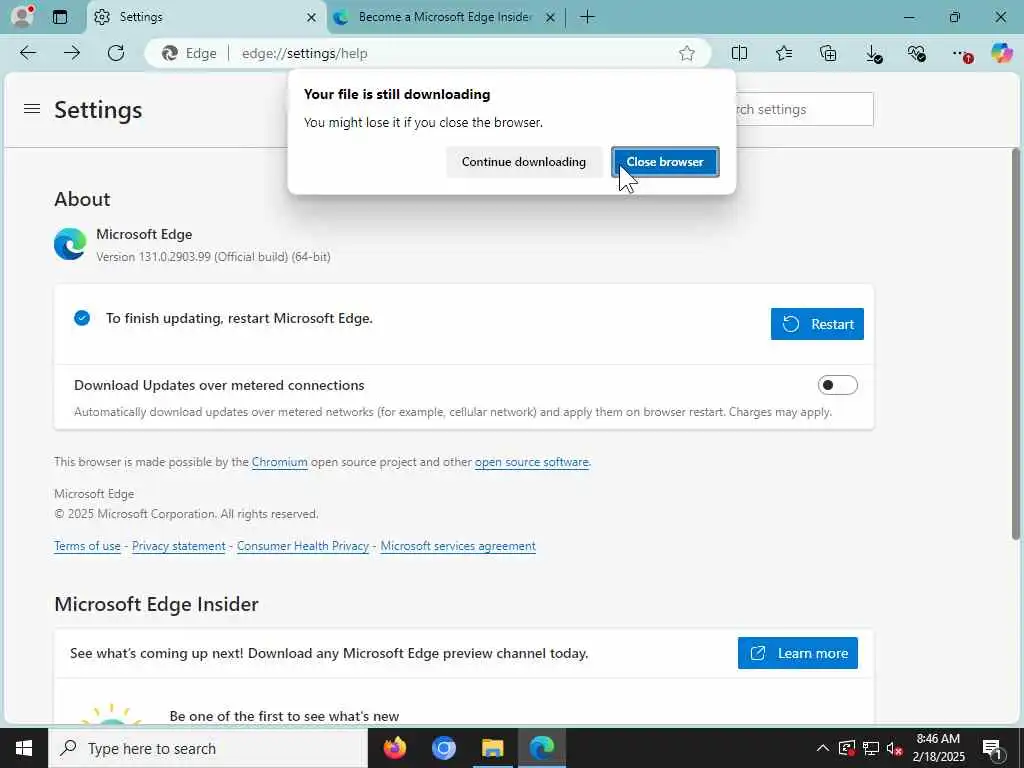The height and width of the screenshot is (768, 1024).
Task: Confirm Close browser in dialog
Action: (665, 162)
